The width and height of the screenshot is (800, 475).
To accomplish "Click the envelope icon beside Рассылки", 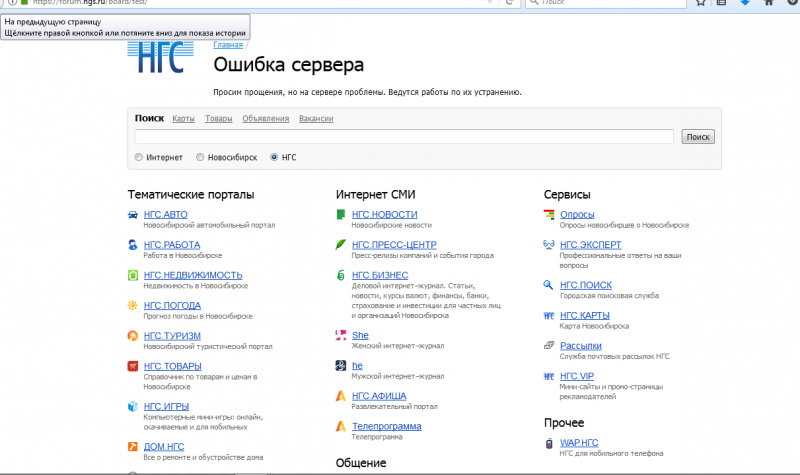I will (548, 346).
